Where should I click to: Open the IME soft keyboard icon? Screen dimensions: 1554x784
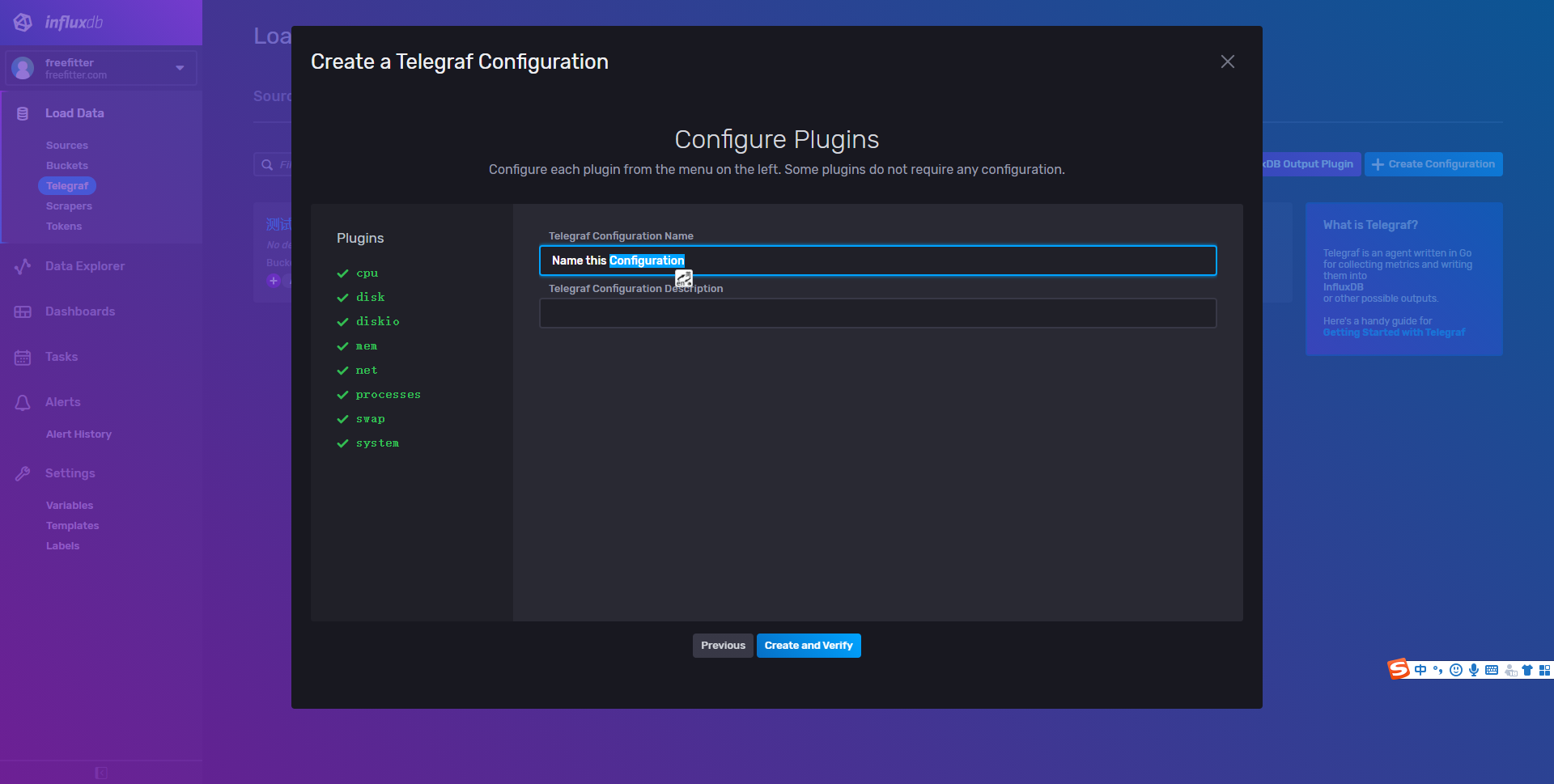tap(1492, 670)
